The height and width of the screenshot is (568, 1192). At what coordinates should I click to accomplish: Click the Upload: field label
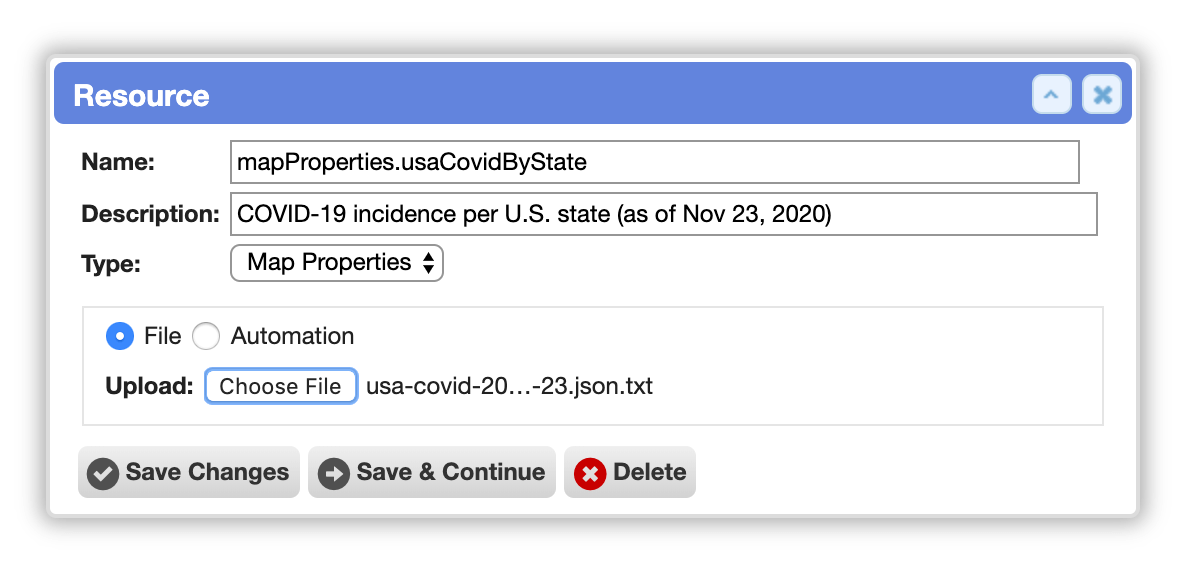150,386
